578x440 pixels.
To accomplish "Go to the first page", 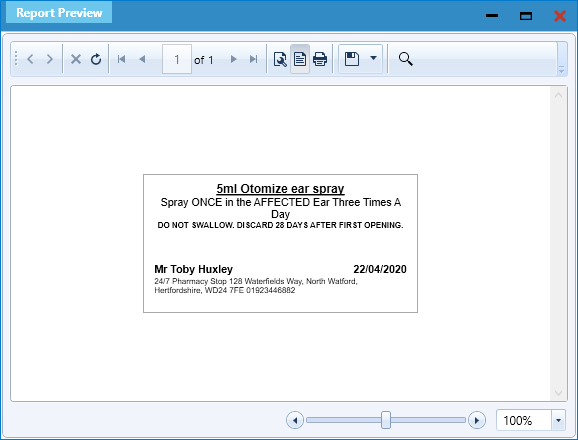I will [x=121, y=59].
